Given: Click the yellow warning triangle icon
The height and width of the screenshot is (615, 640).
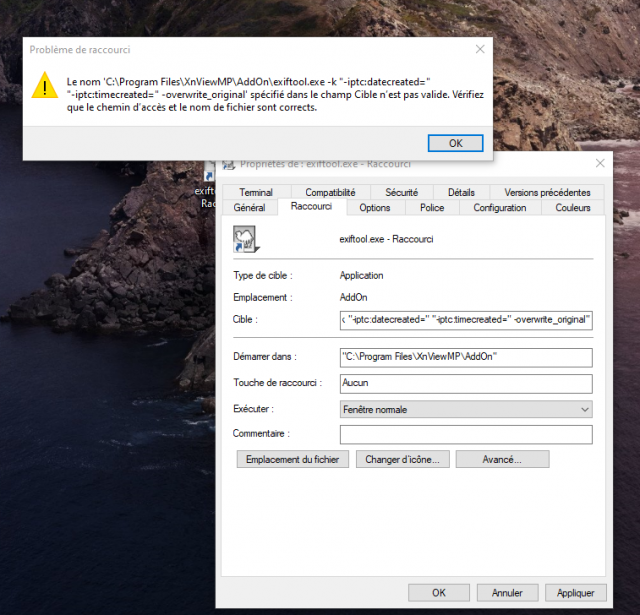Looking at the screenshot, I should click(x=44, y=85).
